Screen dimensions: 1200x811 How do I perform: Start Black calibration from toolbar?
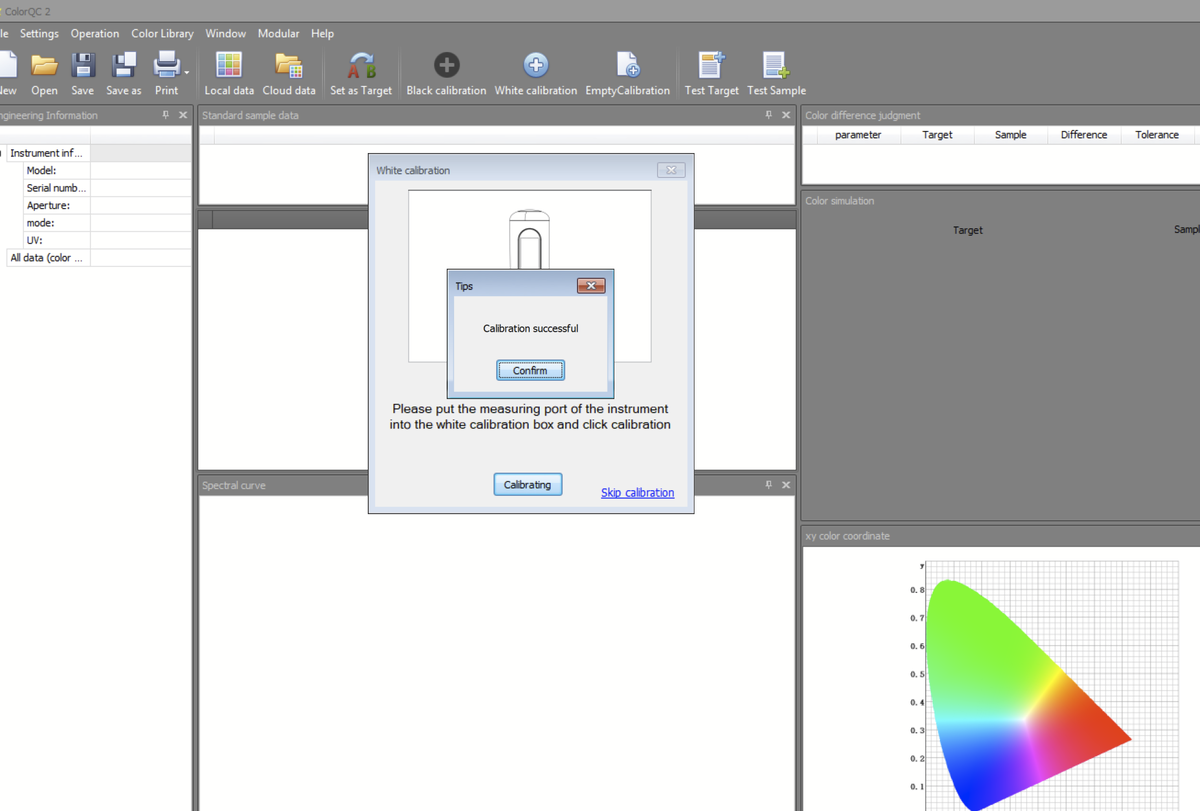coord(446,66)
